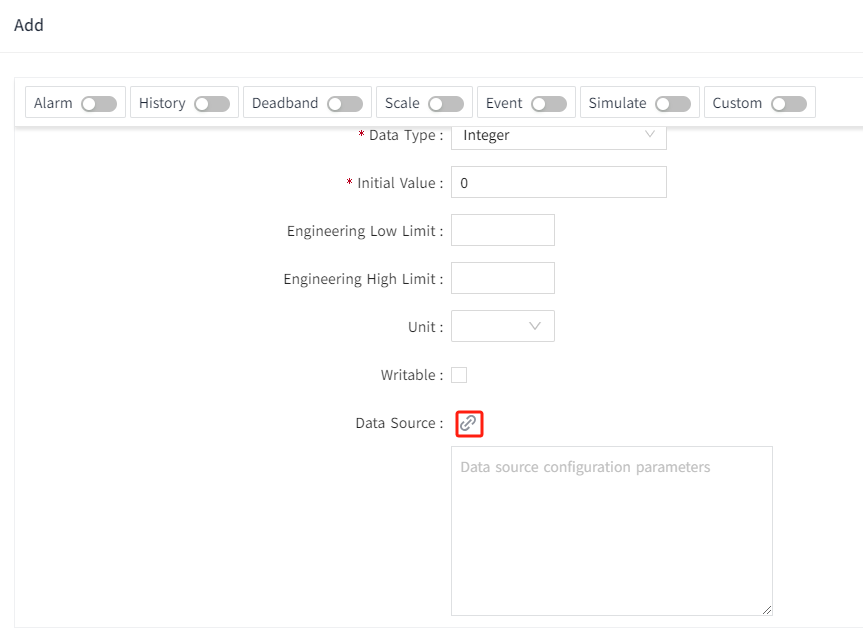The width and height of the screenshot is (863, 630).
Task: Enable the Alarm toggle switch
Action: 99,104
